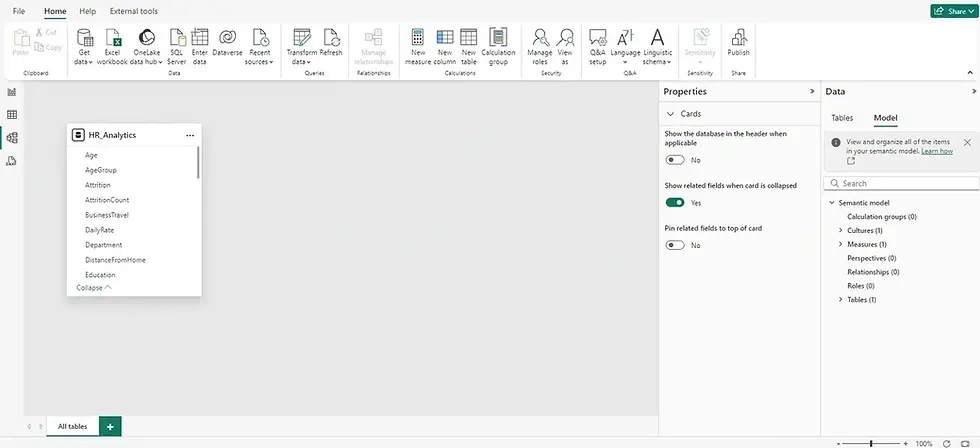Dismiss the semantic model info banner

point(967,142)
